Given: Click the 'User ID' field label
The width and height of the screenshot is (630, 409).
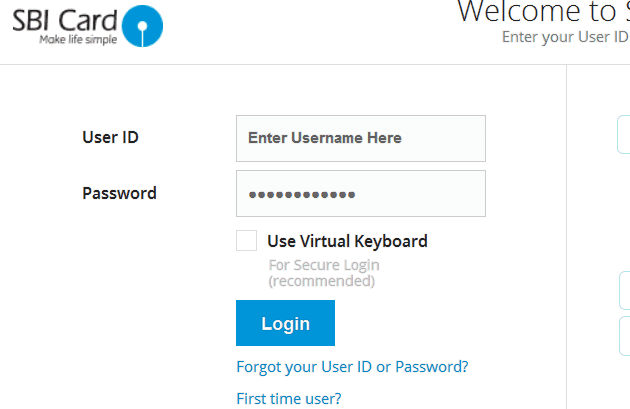Looking at the screenshot, I should [x=110, y=137].
